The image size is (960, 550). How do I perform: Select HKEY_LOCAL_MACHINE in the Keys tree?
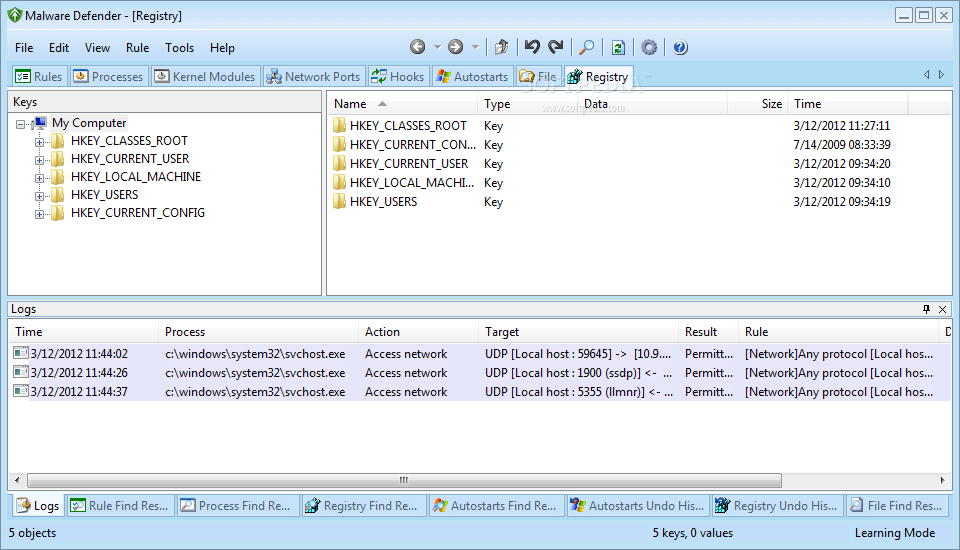pos(136,177)
